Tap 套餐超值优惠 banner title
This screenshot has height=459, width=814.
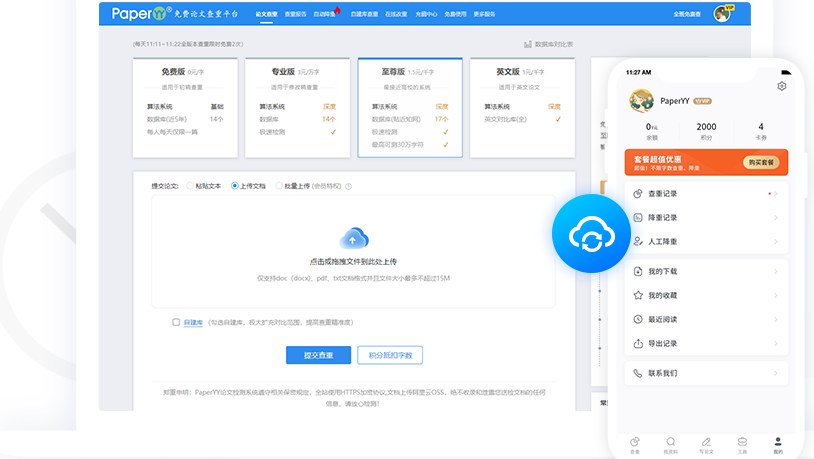coord(657,159)
